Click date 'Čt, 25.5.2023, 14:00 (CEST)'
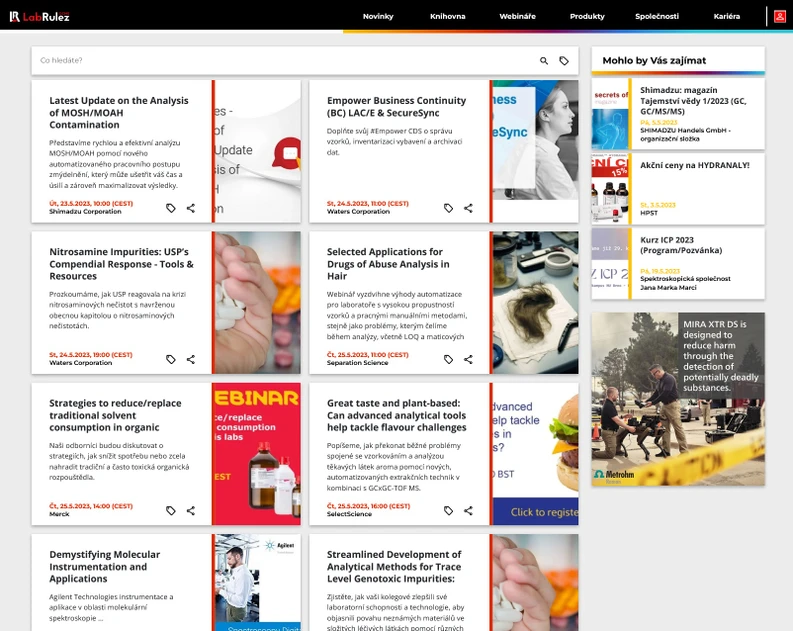This screenshot has height=631, width=793. 91,506
